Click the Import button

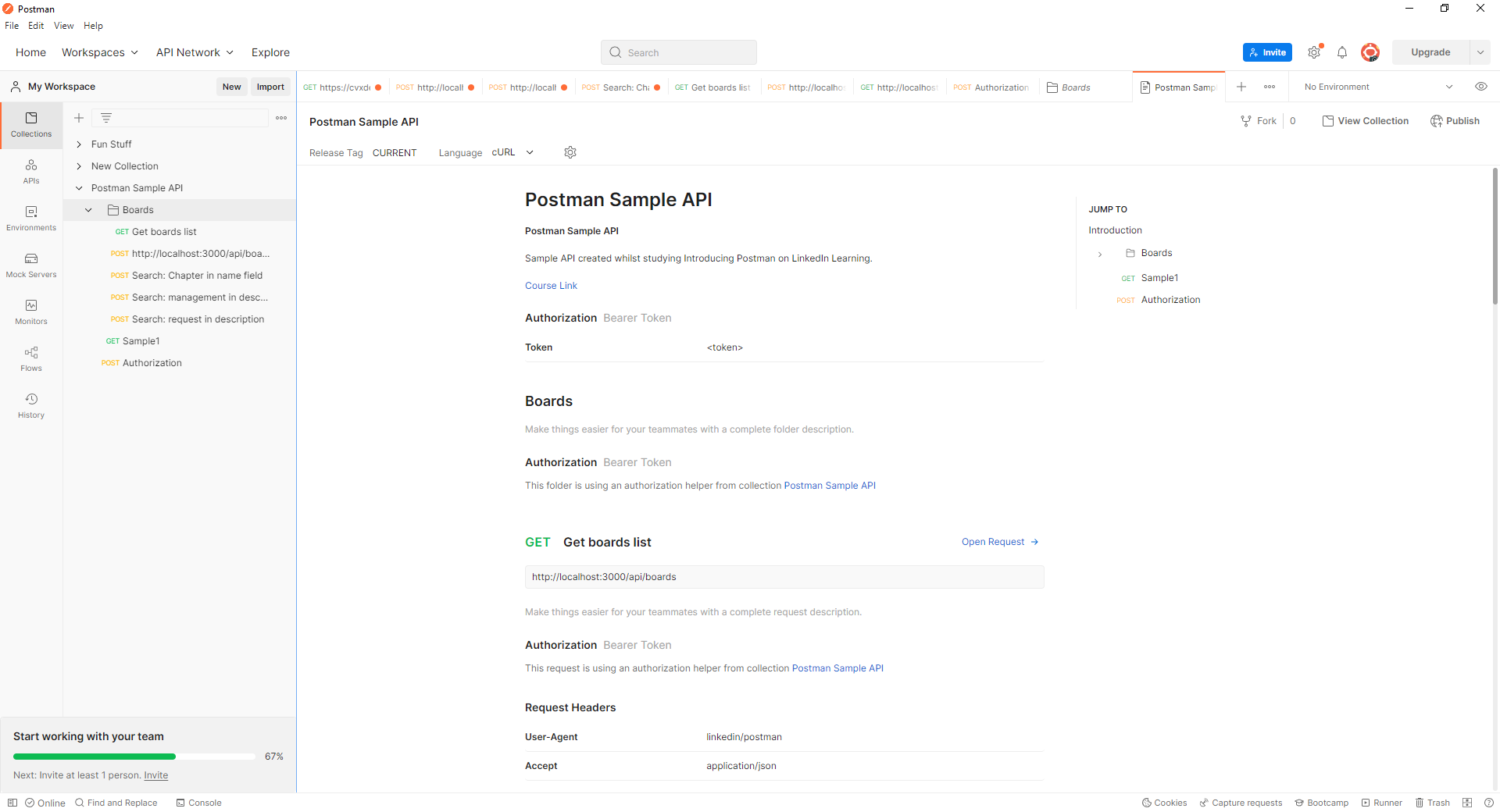pyautogui.click(x=270, y=87)
